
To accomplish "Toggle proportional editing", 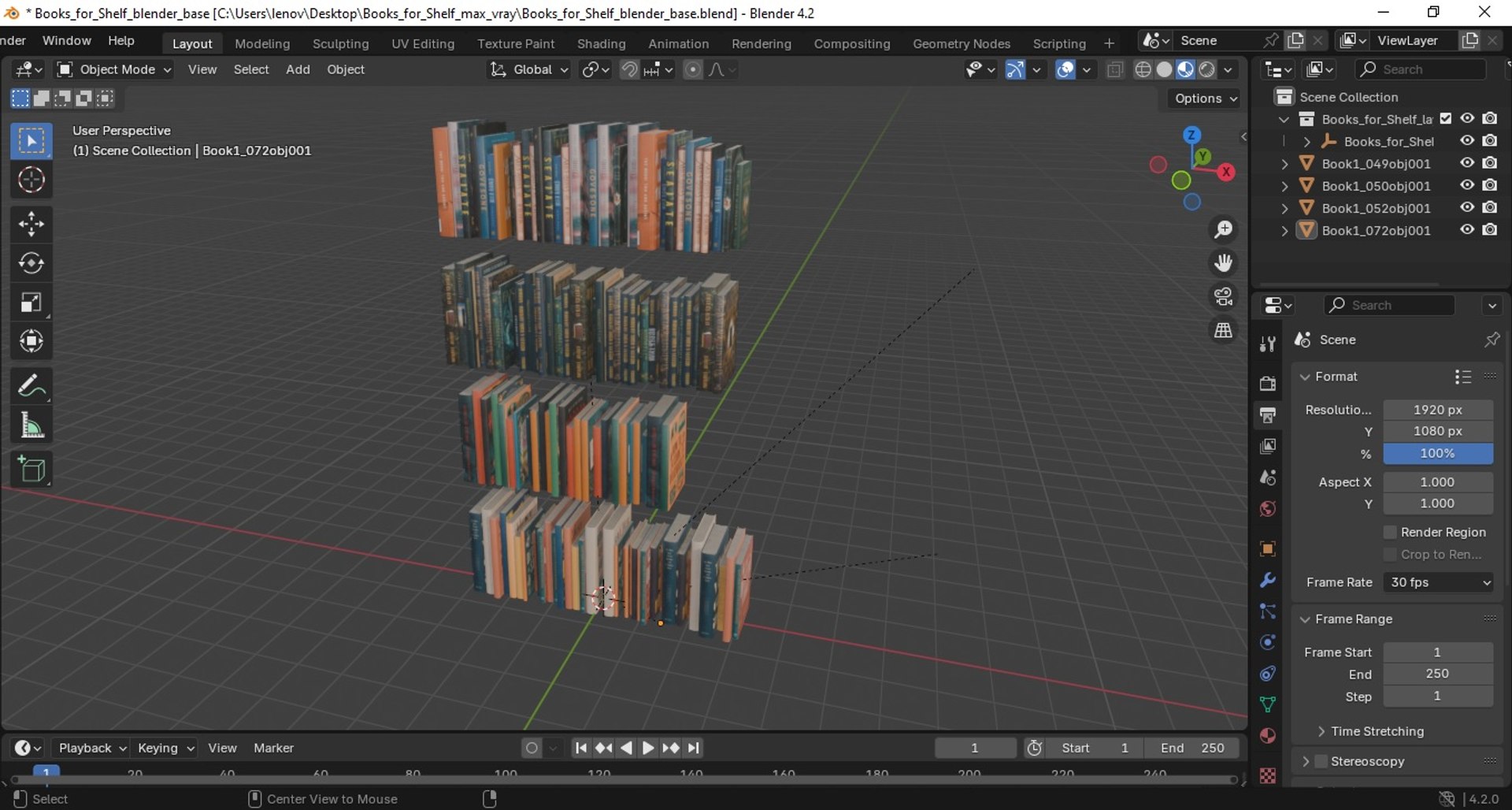I will pos(693,69).
